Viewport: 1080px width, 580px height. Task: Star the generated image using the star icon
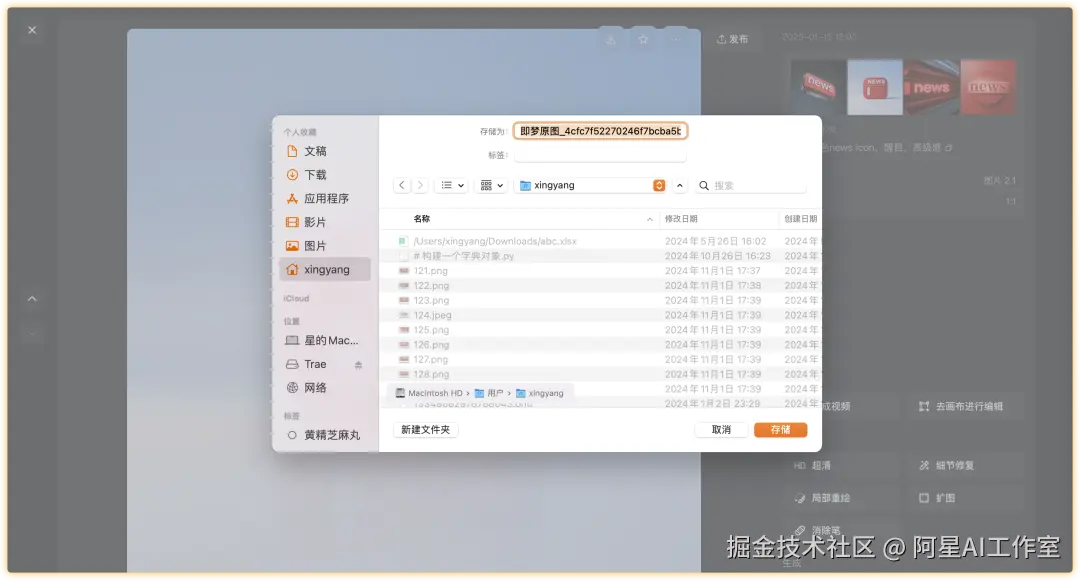pyautogui.click(x=644, y=39)
